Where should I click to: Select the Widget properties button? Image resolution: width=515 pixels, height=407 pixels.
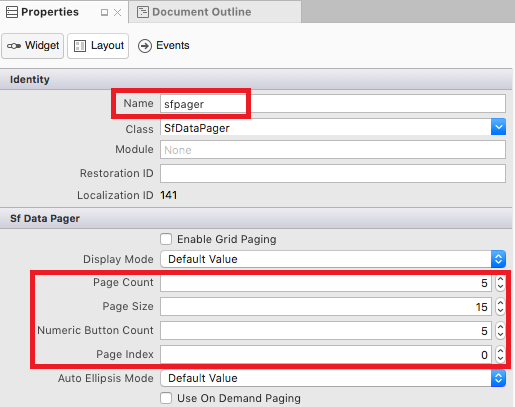point(33,46)
